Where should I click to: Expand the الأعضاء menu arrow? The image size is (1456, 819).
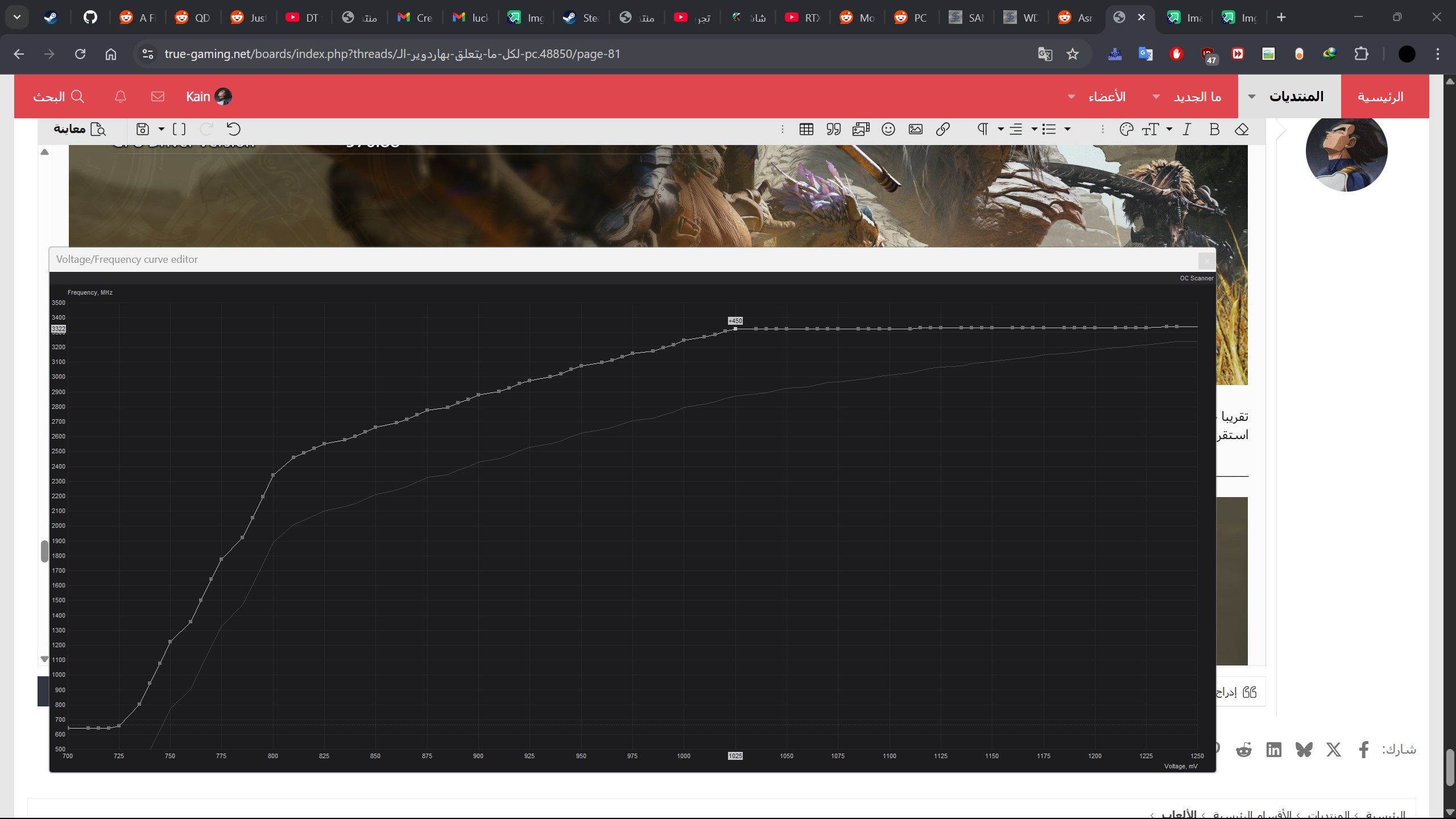pos(1072,97)
